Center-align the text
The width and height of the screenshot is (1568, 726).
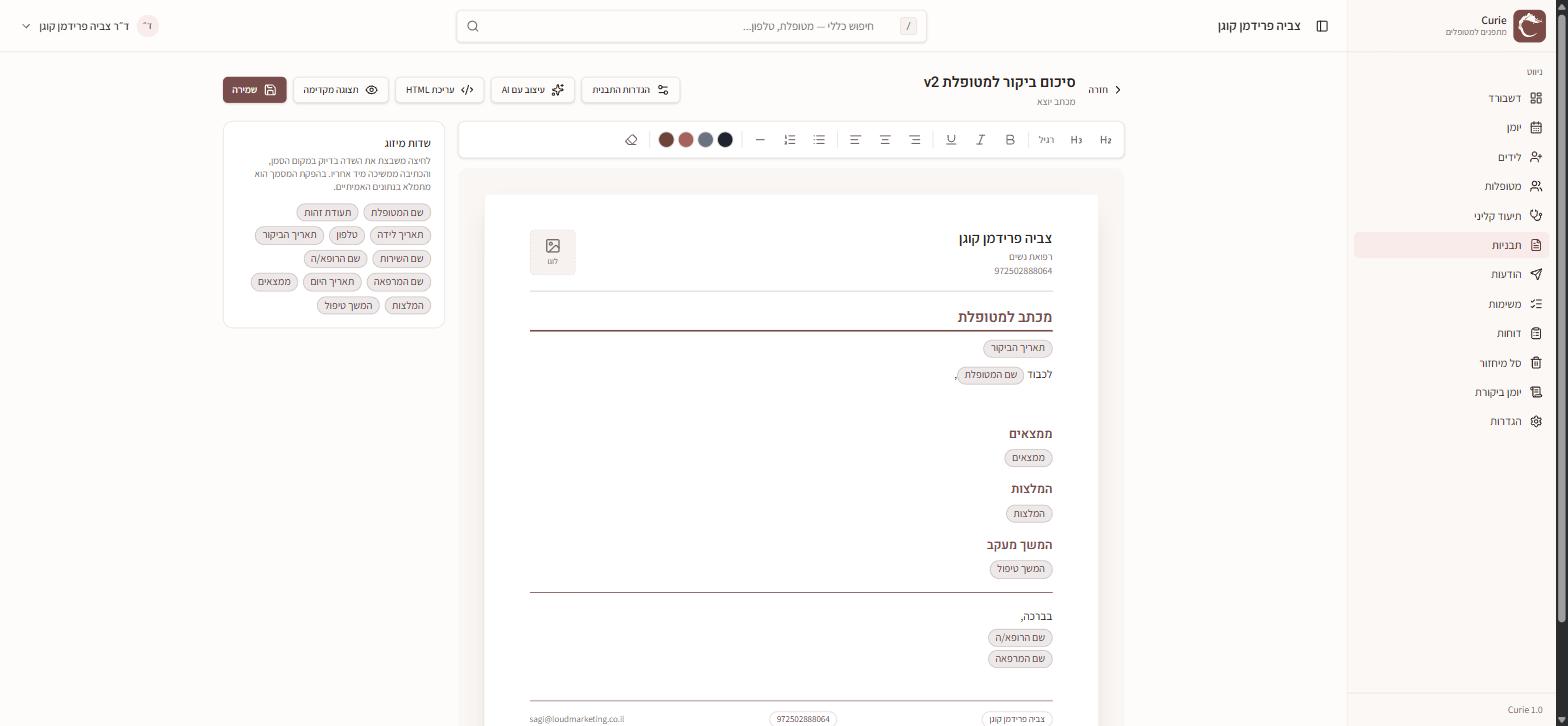pyautogui.click(x=885, y=140)
